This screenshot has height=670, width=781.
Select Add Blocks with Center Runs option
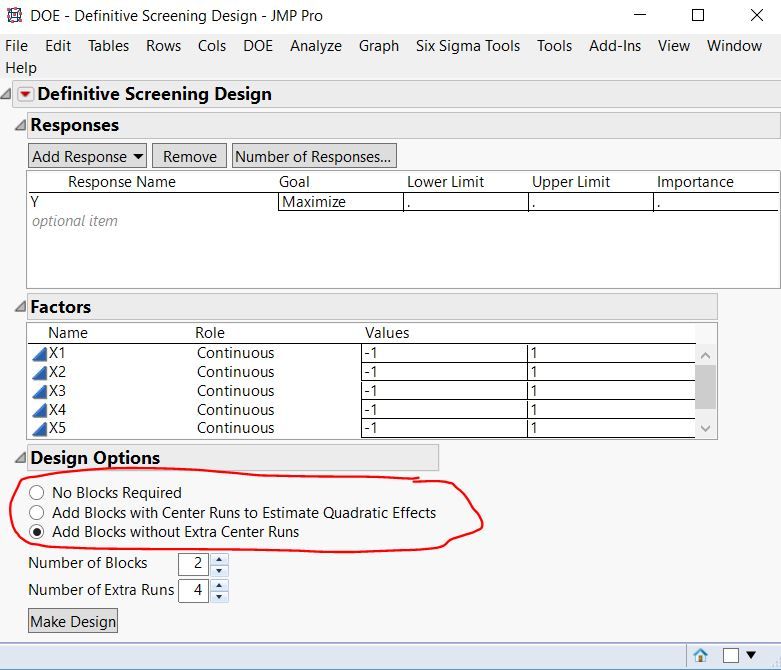pos(36,512)
